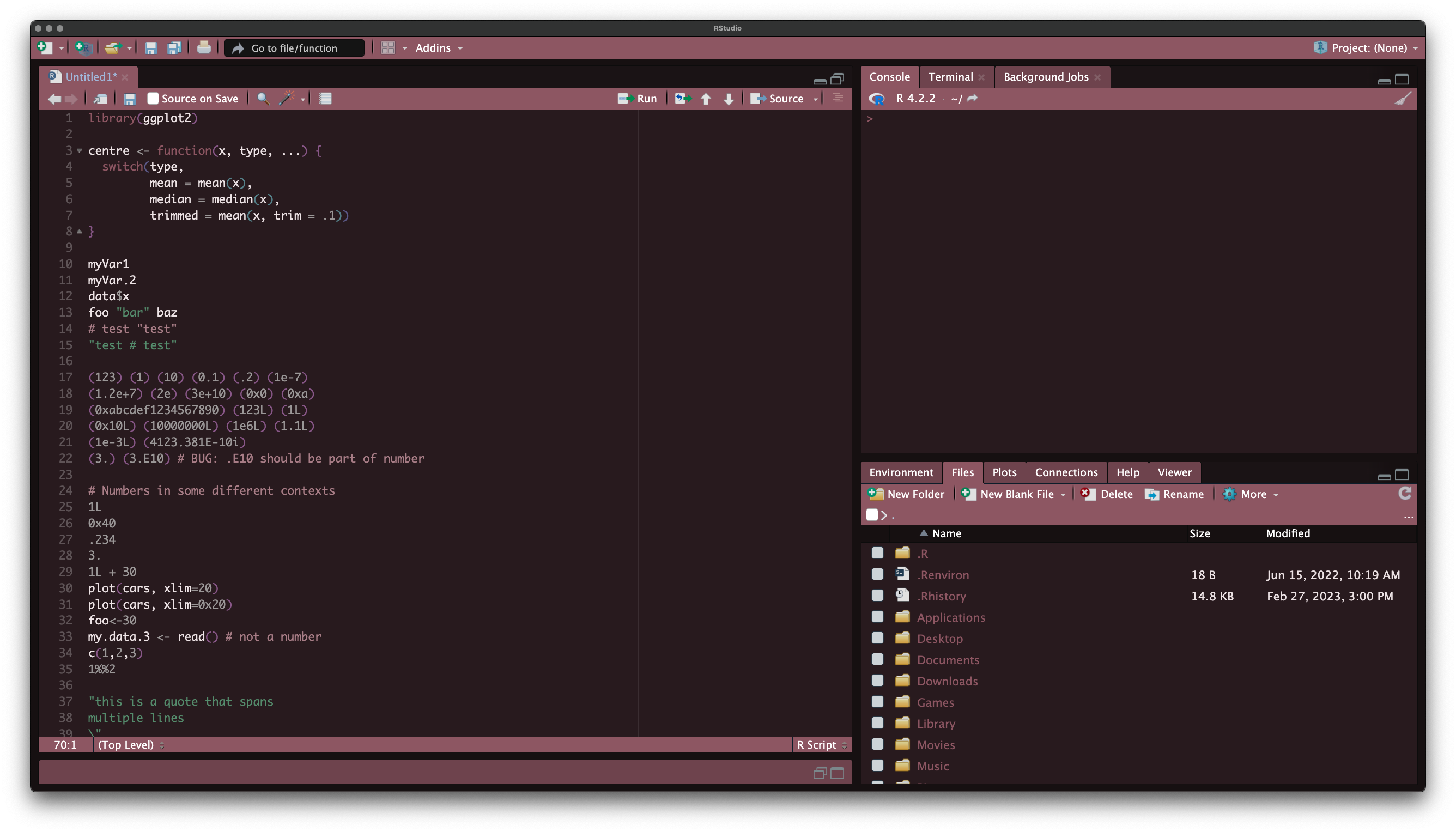Screen dimensions: 1456x832
Task: Go back to previous source location
Action: pos(54,99)
